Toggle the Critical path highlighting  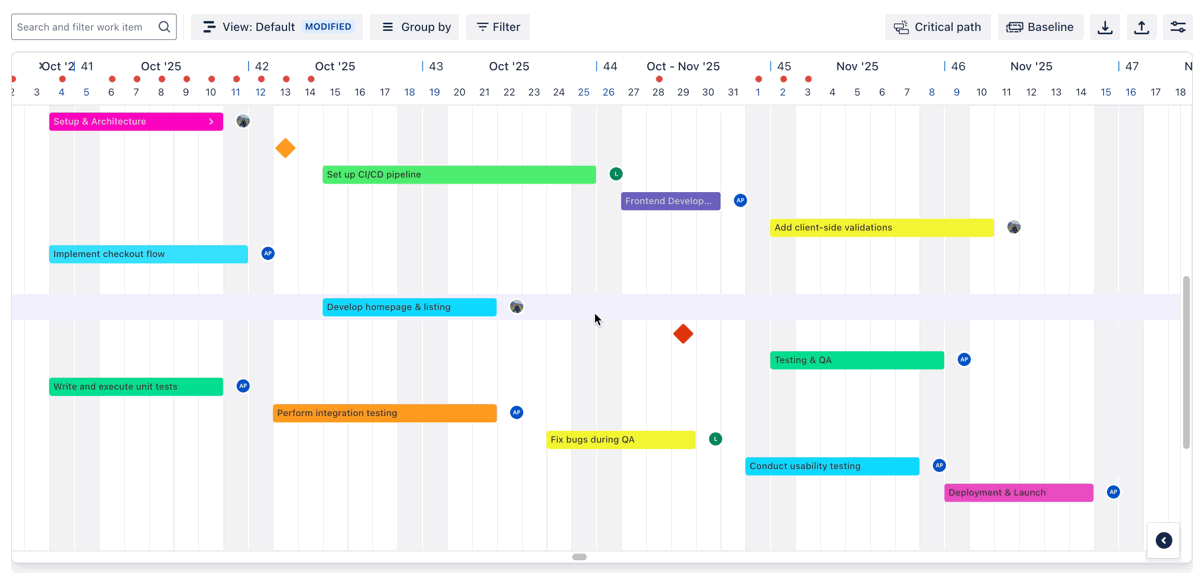937,27
